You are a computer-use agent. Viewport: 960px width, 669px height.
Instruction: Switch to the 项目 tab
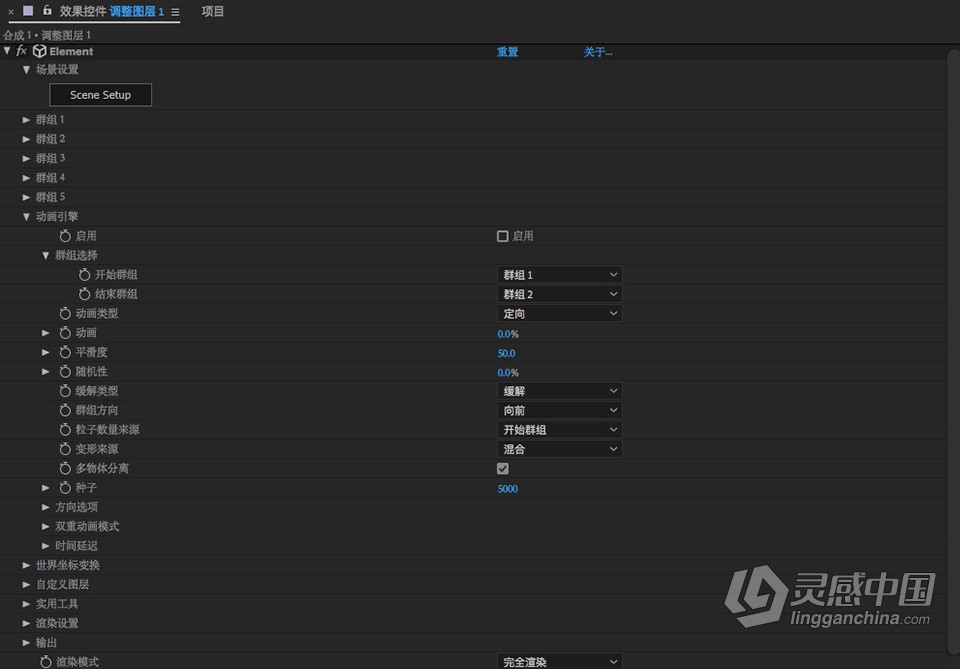(x=212, y=11)
